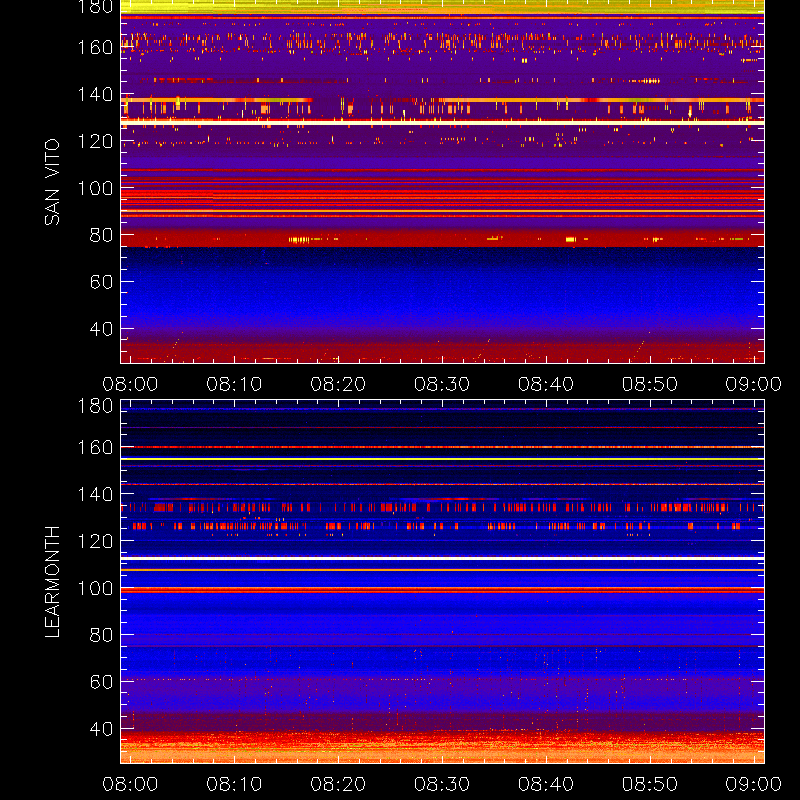This screenshot has height=800, width=800.
Task: Select the 60 tick label on Learmonth axis
Action: (101, 682)
